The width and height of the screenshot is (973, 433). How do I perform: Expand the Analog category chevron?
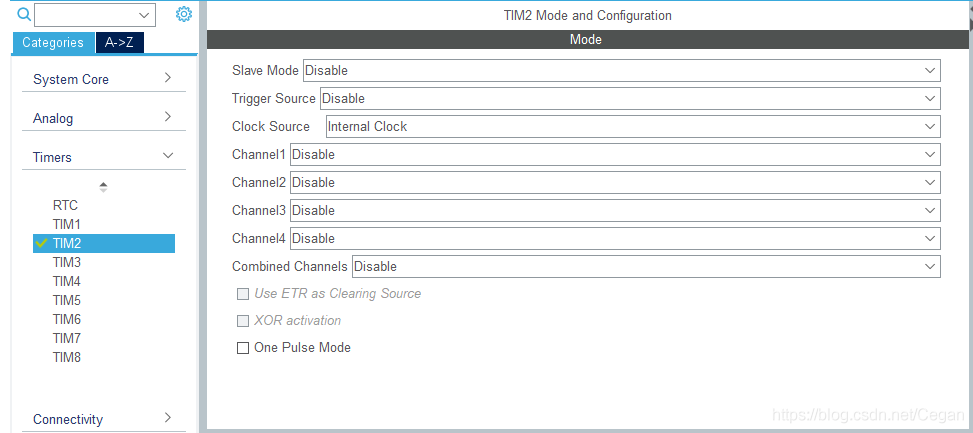(x=168, y=117)
